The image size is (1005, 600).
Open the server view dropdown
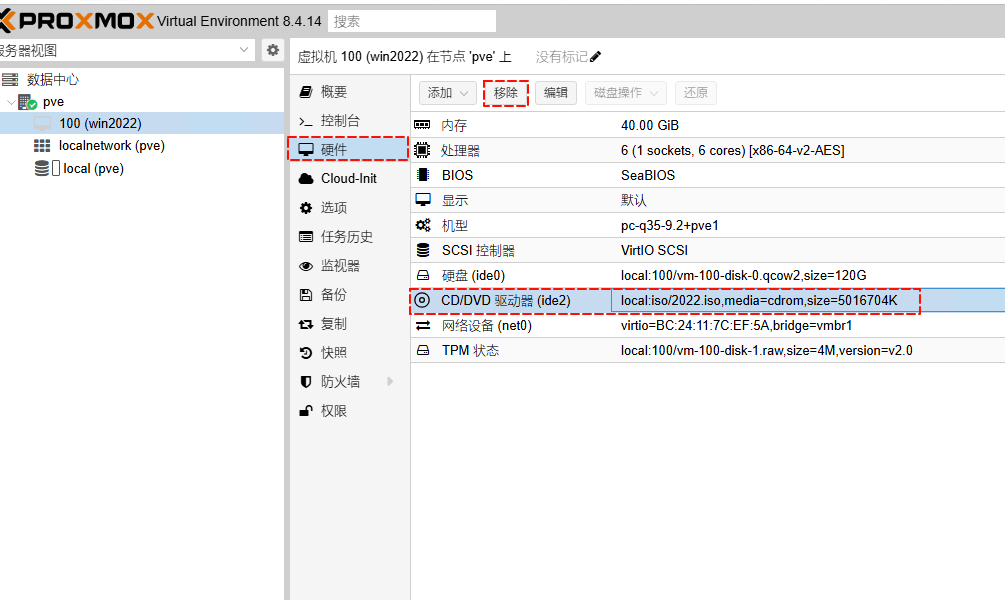tap(245, 50)
